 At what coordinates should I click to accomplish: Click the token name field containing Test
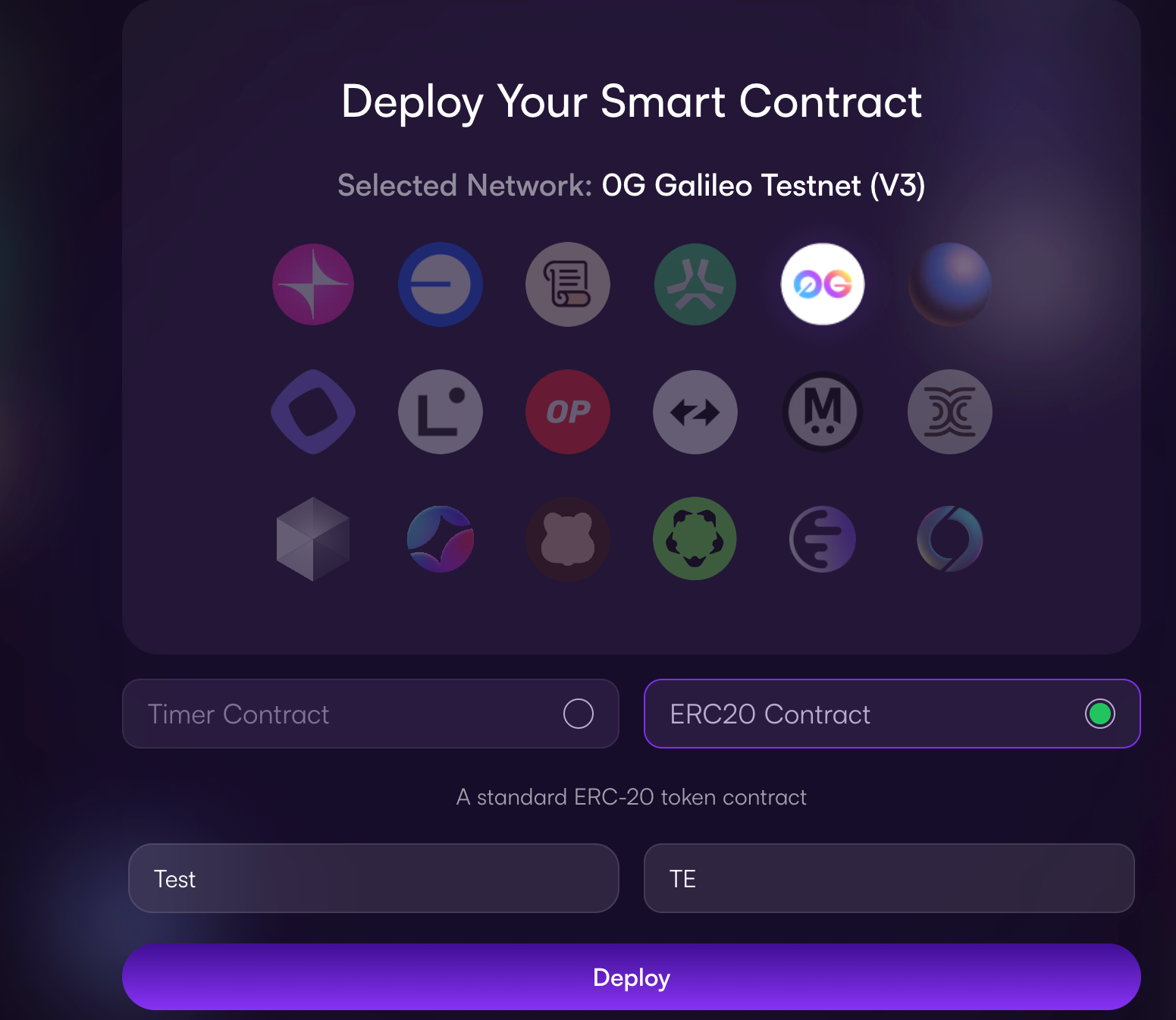tap(374, 878)
